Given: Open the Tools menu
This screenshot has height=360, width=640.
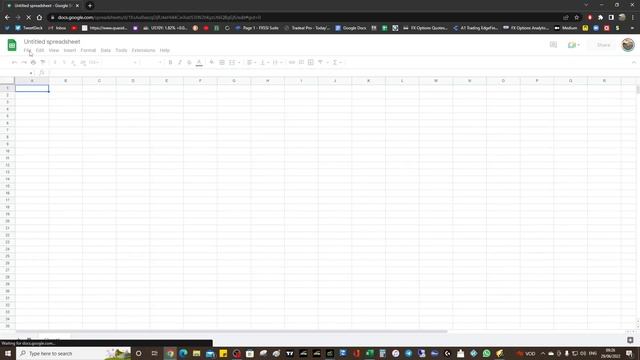Looking at the screenshot, I should 121,50.
